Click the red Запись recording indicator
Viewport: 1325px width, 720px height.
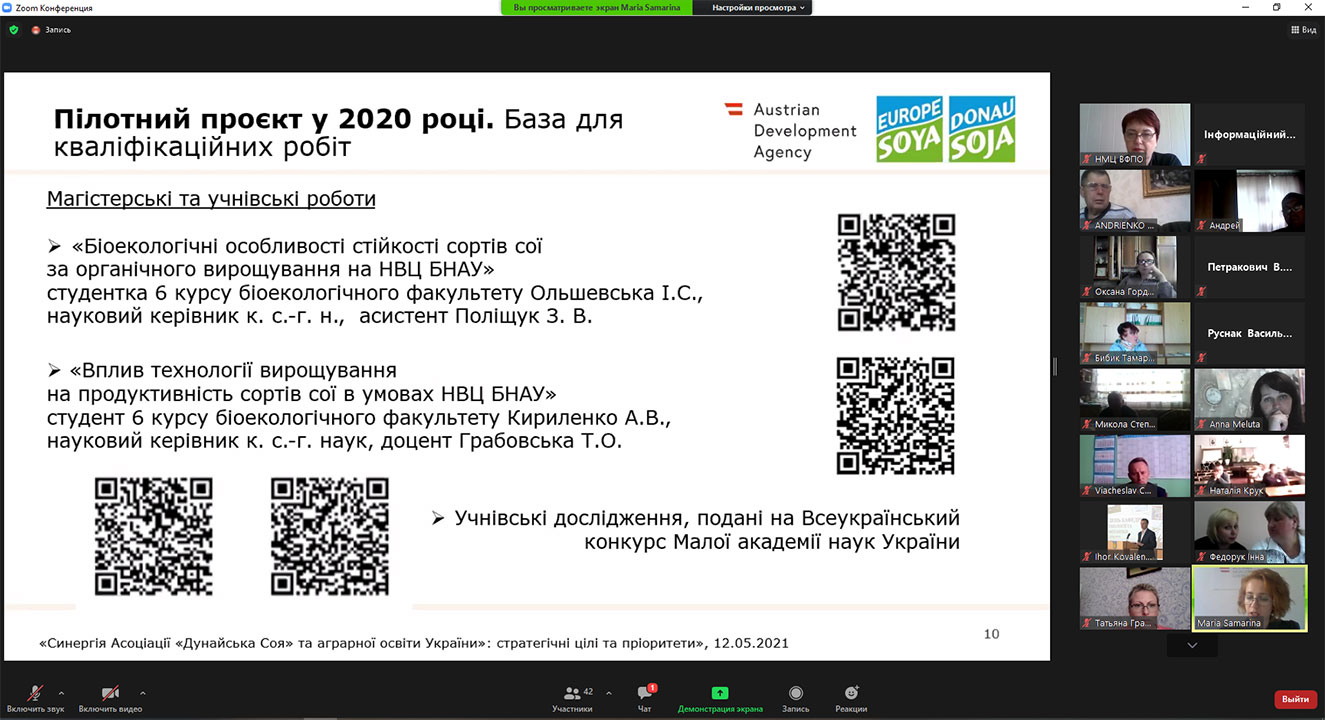[51, 30]
